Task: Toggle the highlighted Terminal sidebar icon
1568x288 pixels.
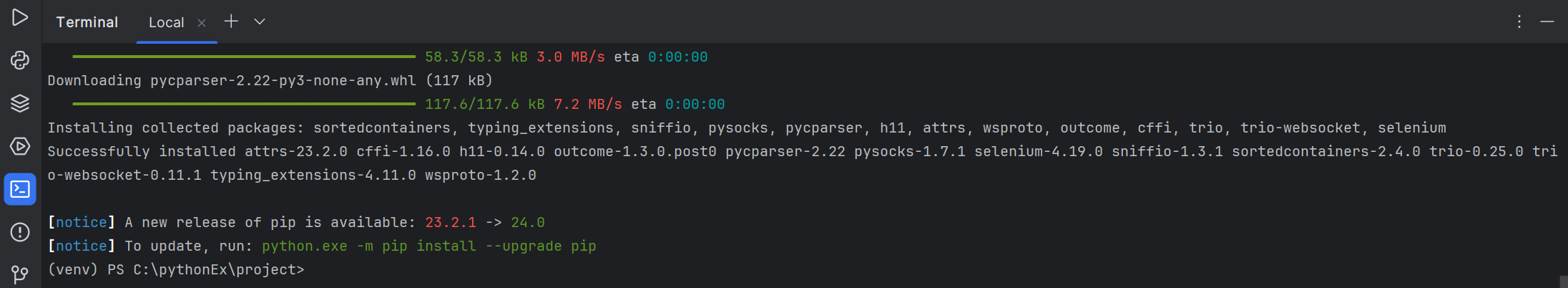Action: point(20,189)
